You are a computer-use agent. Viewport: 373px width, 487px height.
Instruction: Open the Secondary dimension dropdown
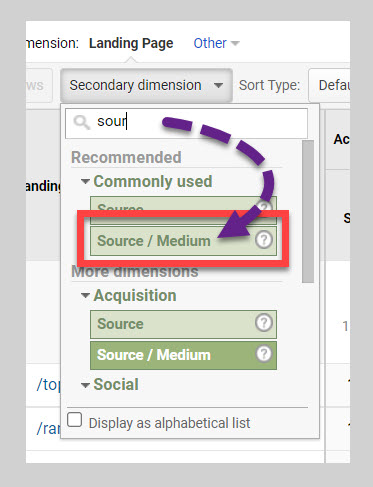146,85
